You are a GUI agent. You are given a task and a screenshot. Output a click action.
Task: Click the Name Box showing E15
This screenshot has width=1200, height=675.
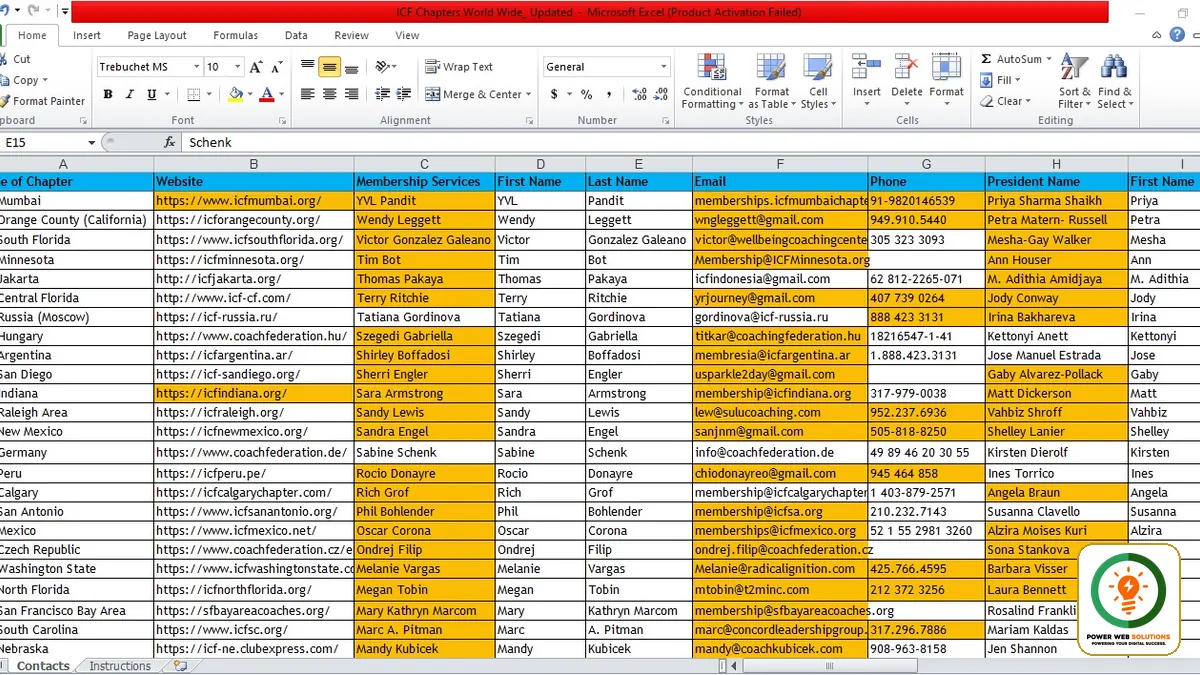click(42, 143)
